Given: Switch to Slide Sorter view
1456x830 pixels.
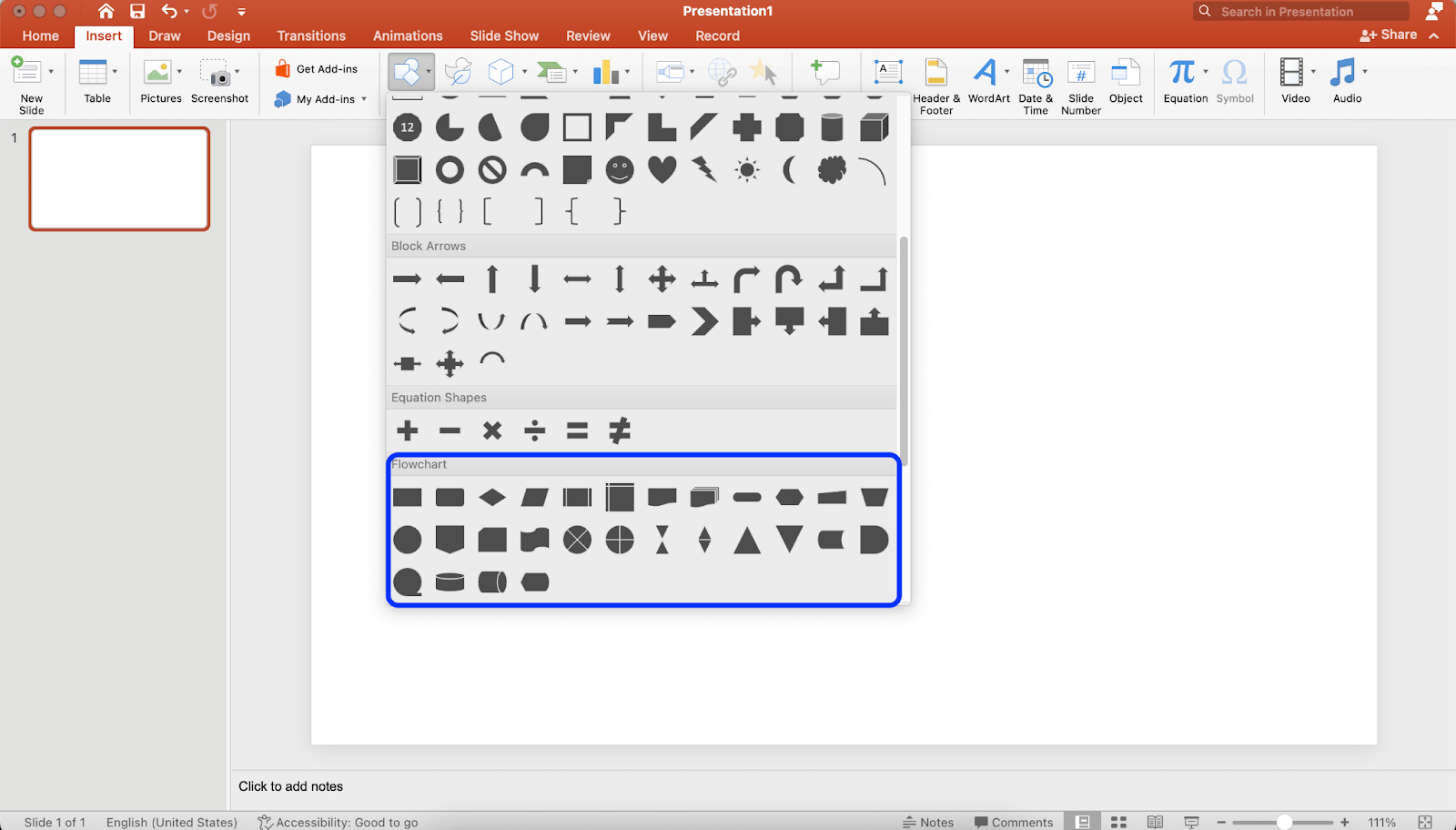Looking at the screenshot, I should click(1117, 821).
